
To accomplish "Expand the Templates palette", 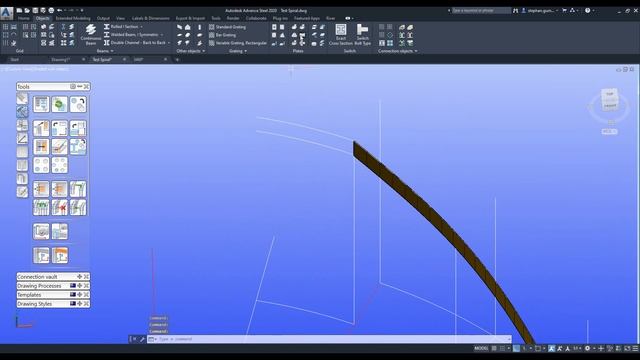I will [80, 294].
